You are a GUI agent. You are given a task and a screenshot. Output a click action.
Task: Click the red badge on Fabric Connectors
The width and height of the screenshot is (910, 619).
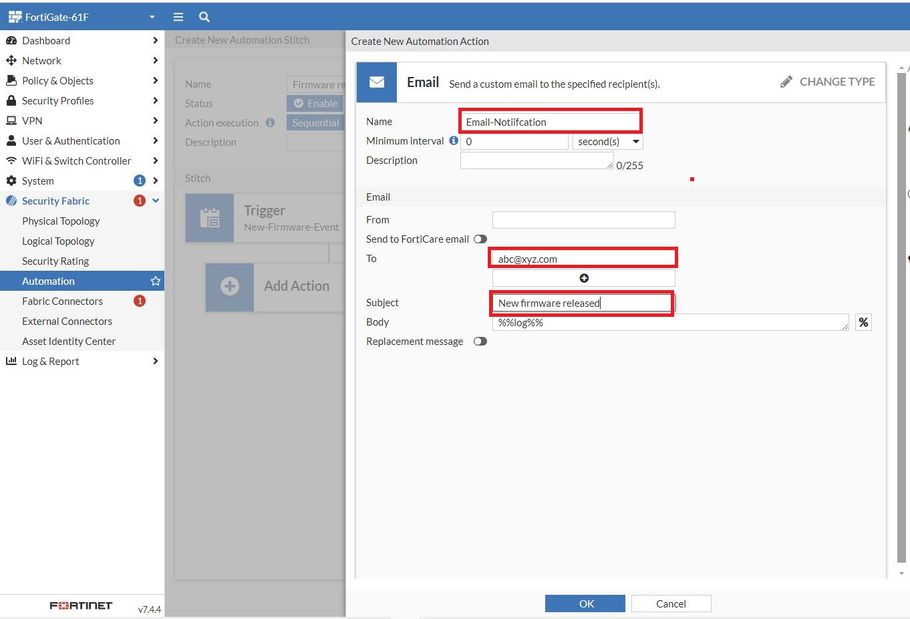139,301
